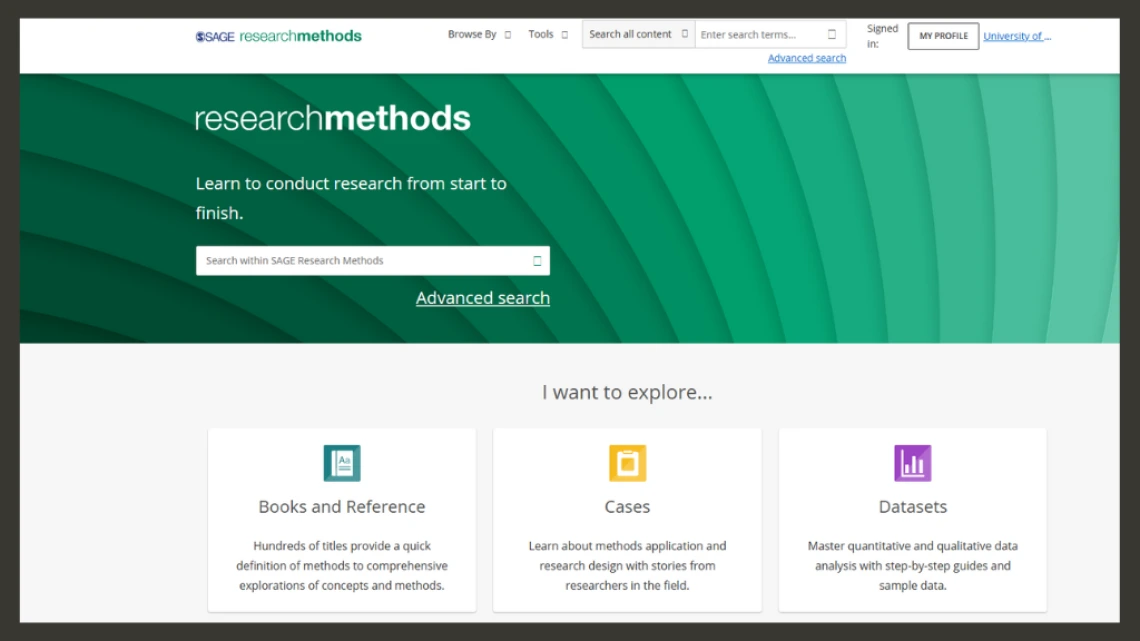The height and width of the screenshot is (641, 1140).
Task: Expand the Tools dropdown arrow
Action: [564, 35]
